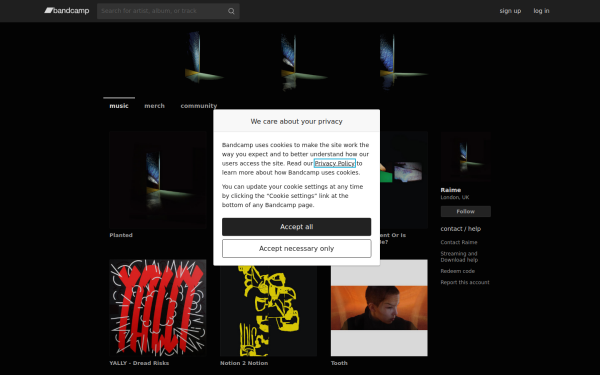Open the Tooth album cover

tap(379, 308)
